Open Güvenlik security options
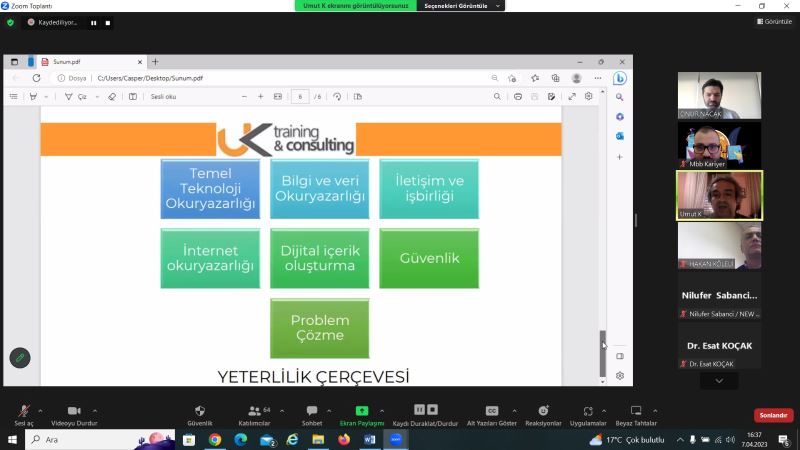Screen dimensions: 800x450 200,414
